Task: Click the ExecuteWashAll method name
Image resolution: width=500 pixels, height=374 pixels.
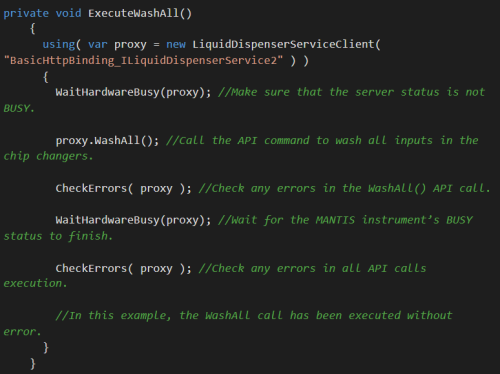Action: tap(134, 13)
